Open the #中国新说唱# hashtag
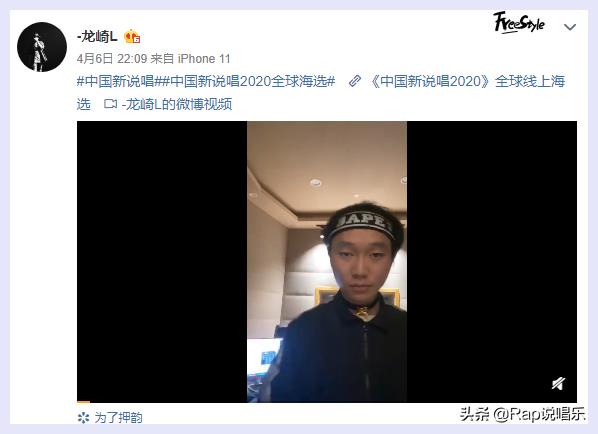 [x=115, y=81]
